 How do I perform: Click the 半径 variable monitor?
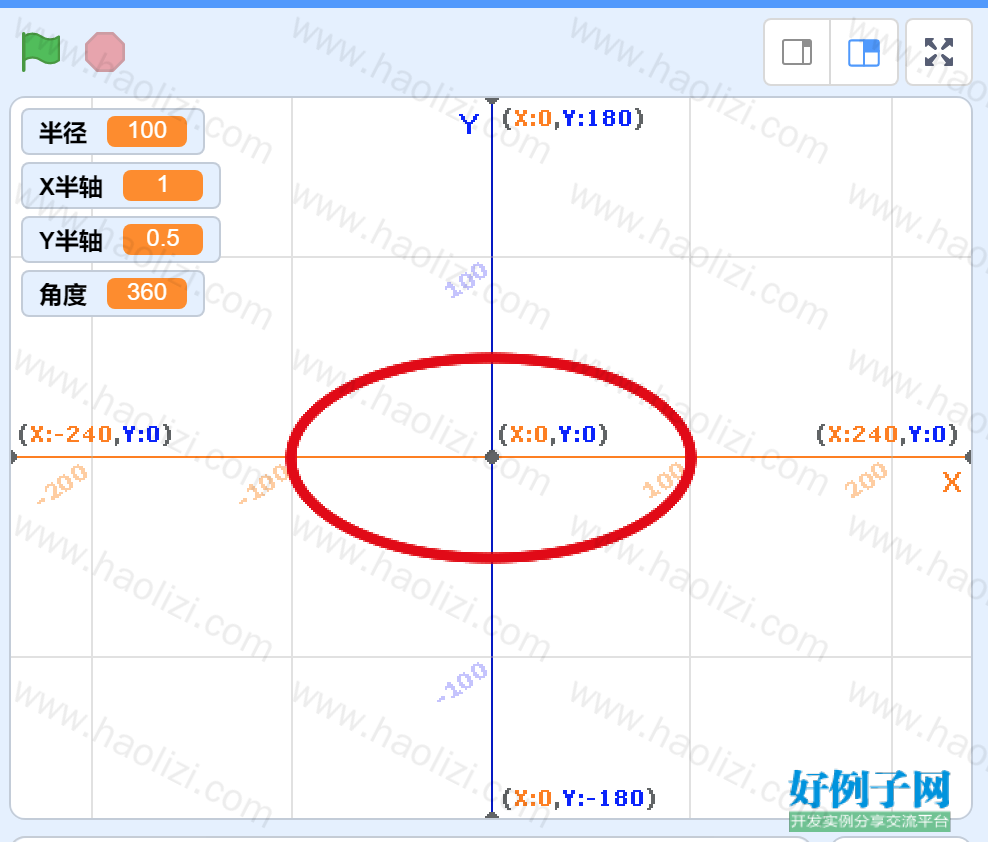(x=113, y=132)
